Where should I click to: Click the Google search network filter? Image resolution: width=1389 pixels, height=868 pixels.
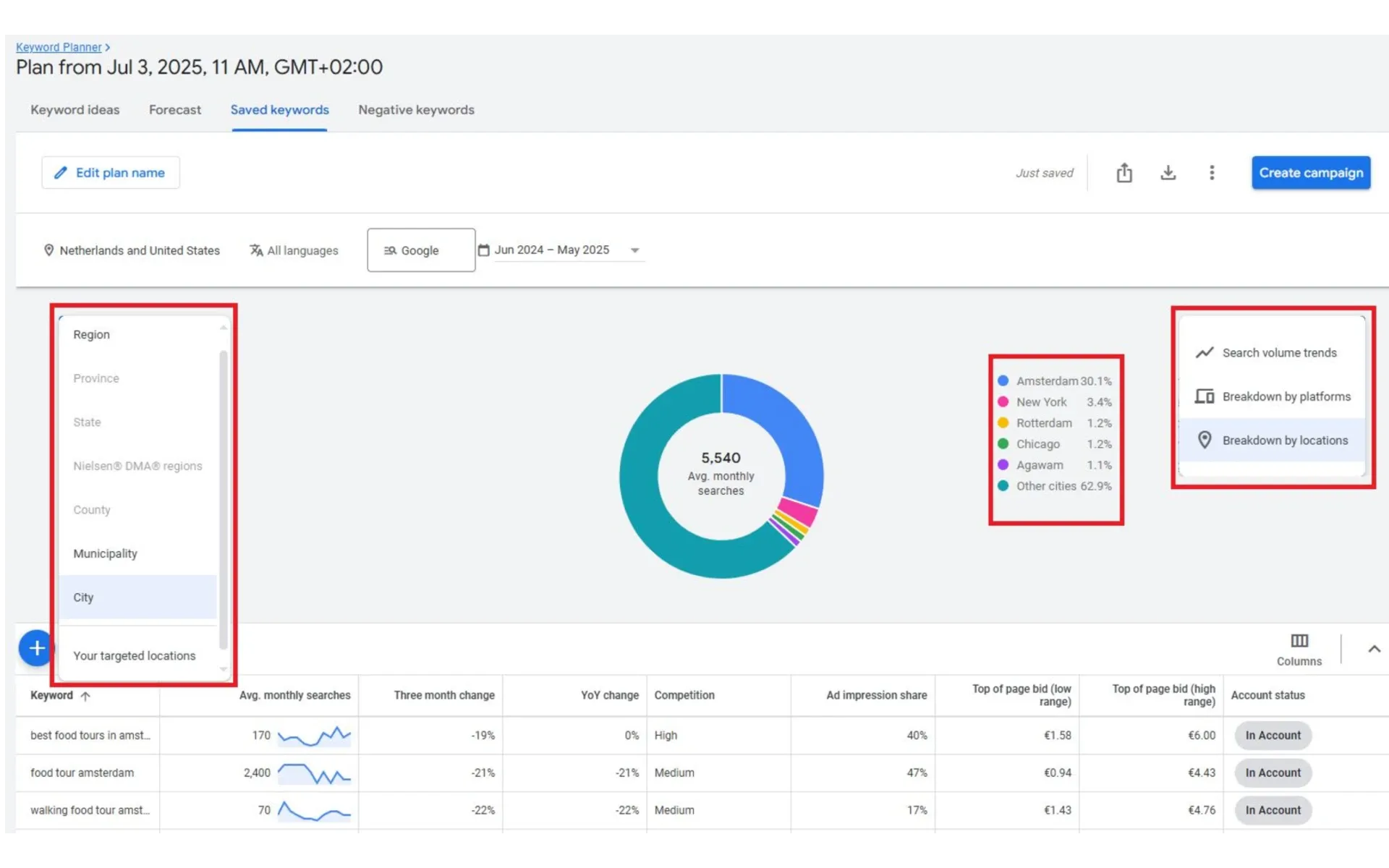(x=420, y=250)
